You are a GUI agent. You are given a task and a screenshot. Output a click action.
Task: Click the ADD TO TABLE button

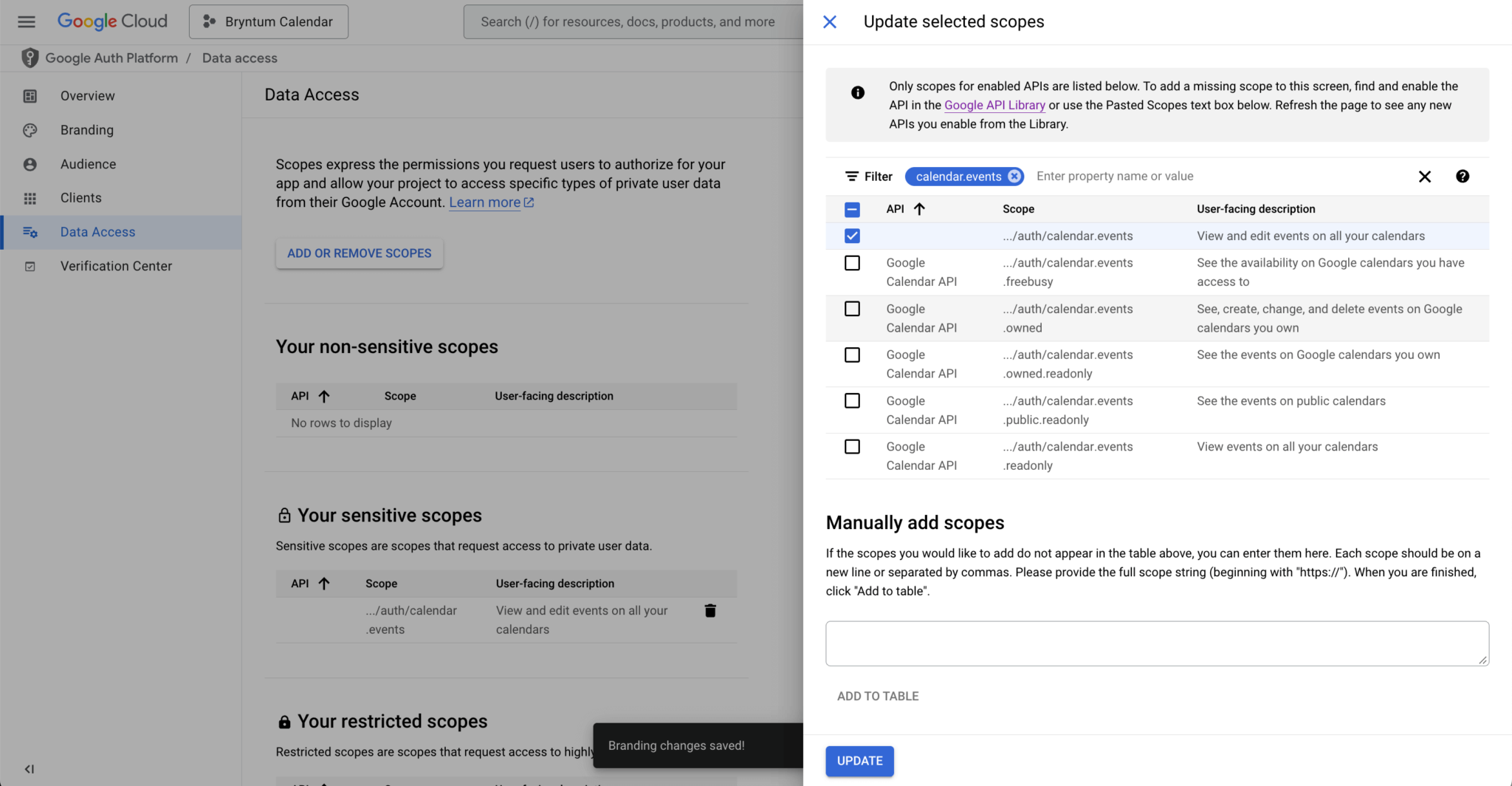pyautogui.click(x=878, y=697)
